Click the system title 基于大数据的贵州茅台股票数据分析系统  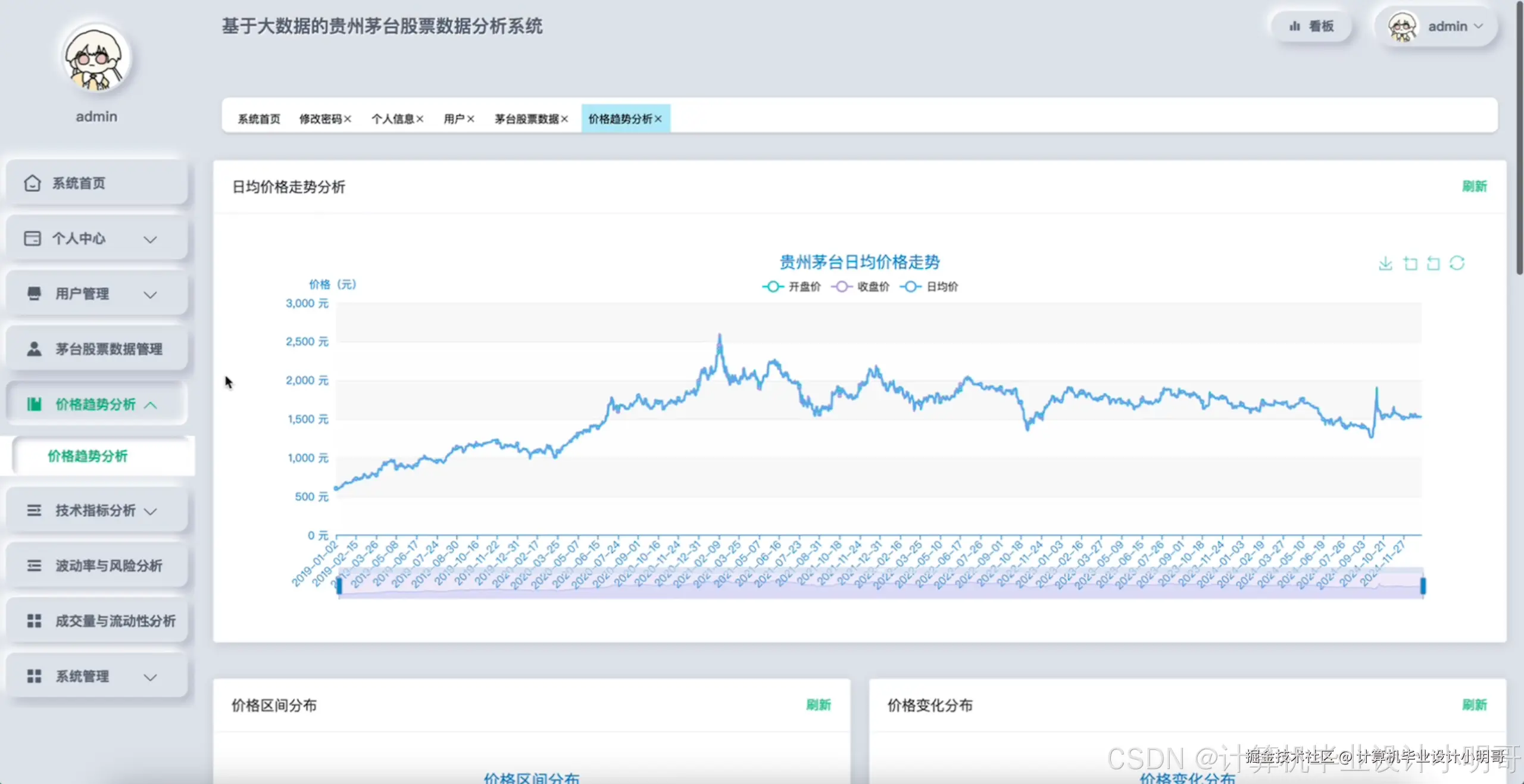click(382, 26)
